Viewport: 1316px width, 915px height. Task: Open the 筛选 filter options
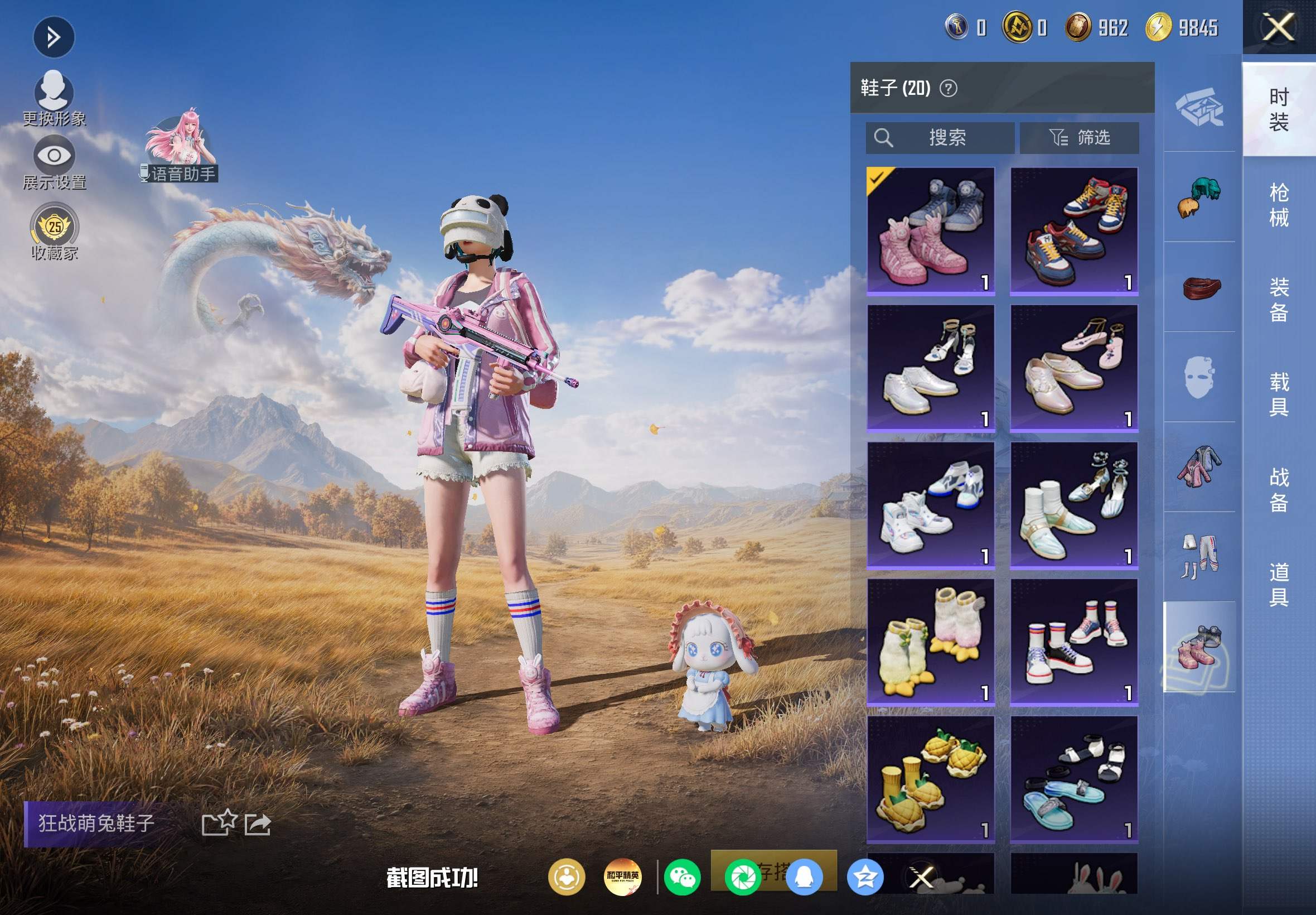point(1080,138)
